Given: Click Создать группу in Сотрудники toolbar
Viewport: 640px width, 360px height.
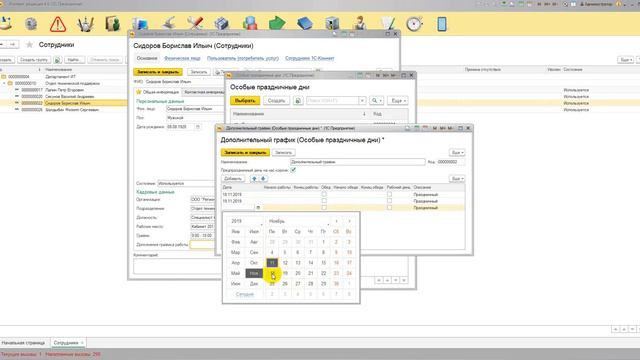Looking at the screenshot, I should [x=34, y=60].
